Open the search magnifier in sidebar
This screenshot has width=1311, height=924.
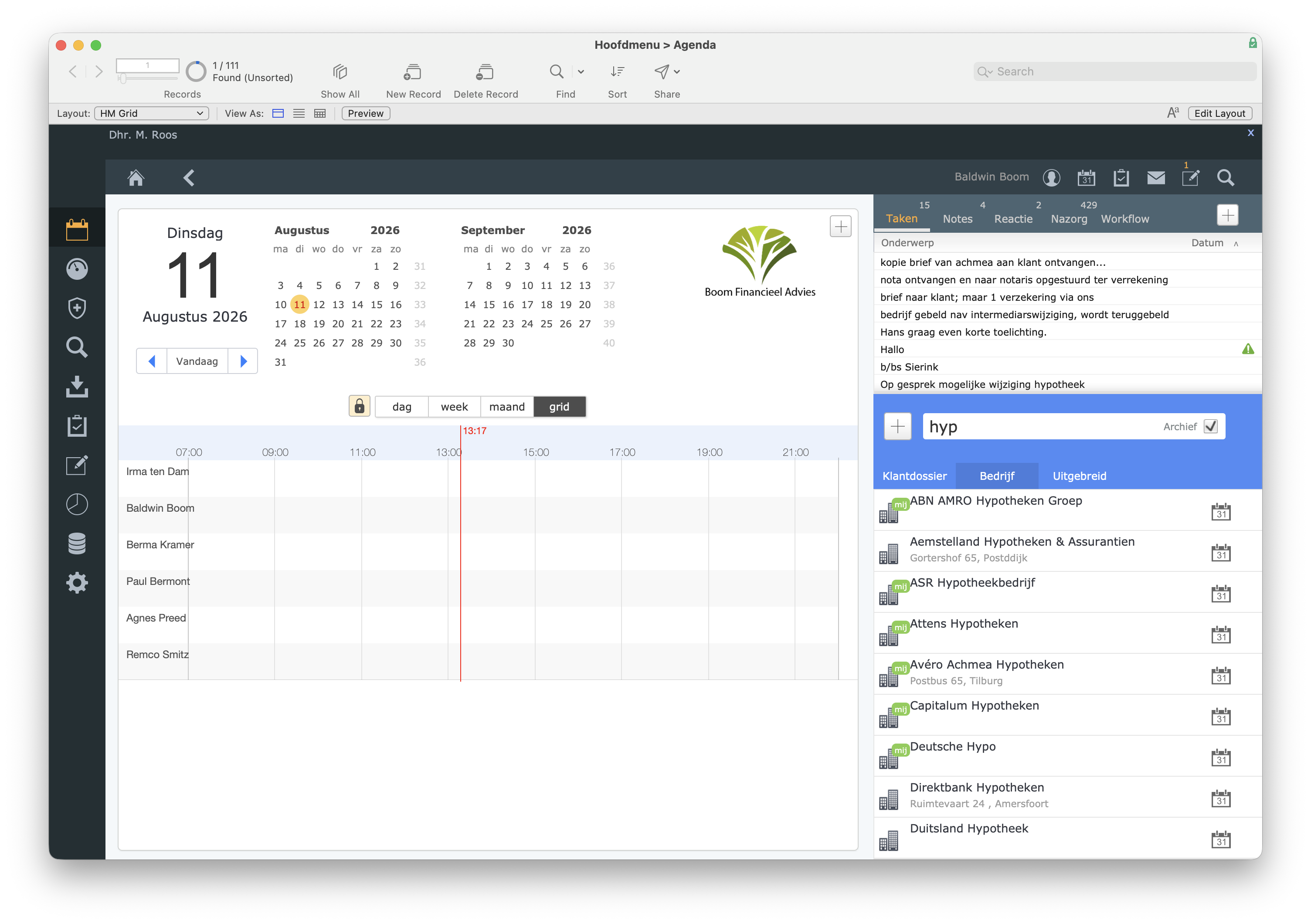point(77,347)
